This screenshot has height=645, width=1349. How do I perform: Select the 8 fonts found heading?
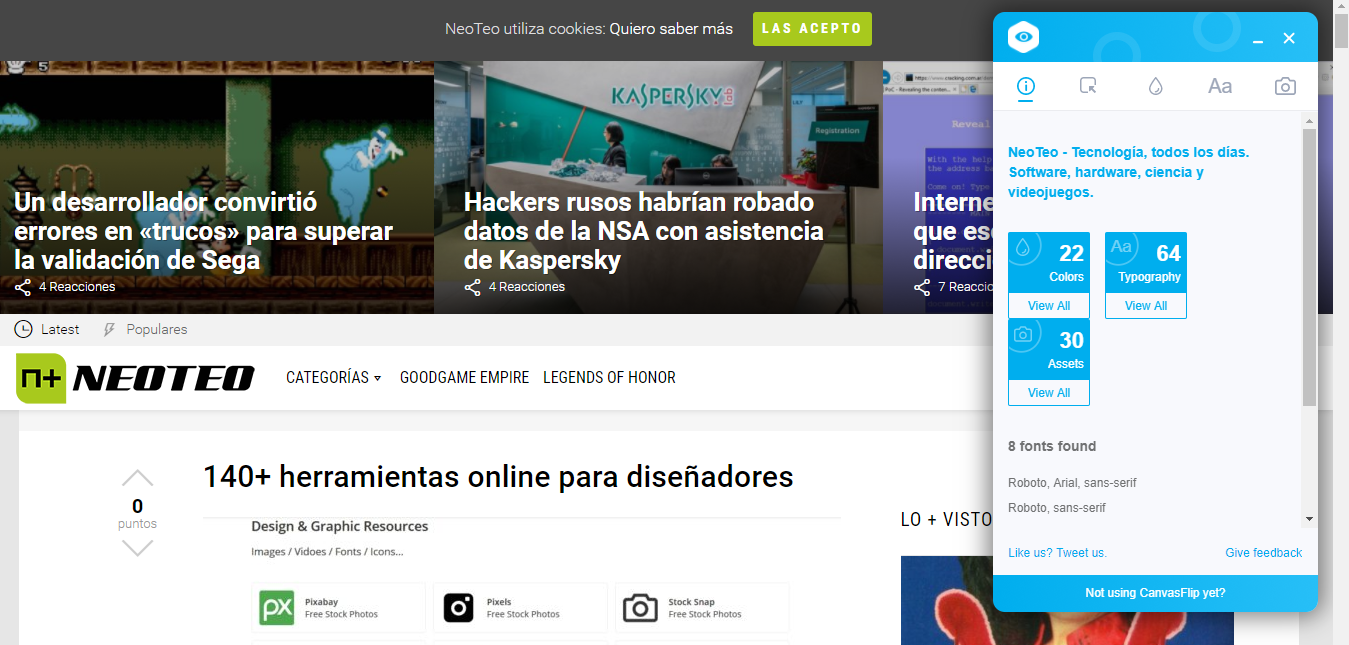click(1052, 447)
